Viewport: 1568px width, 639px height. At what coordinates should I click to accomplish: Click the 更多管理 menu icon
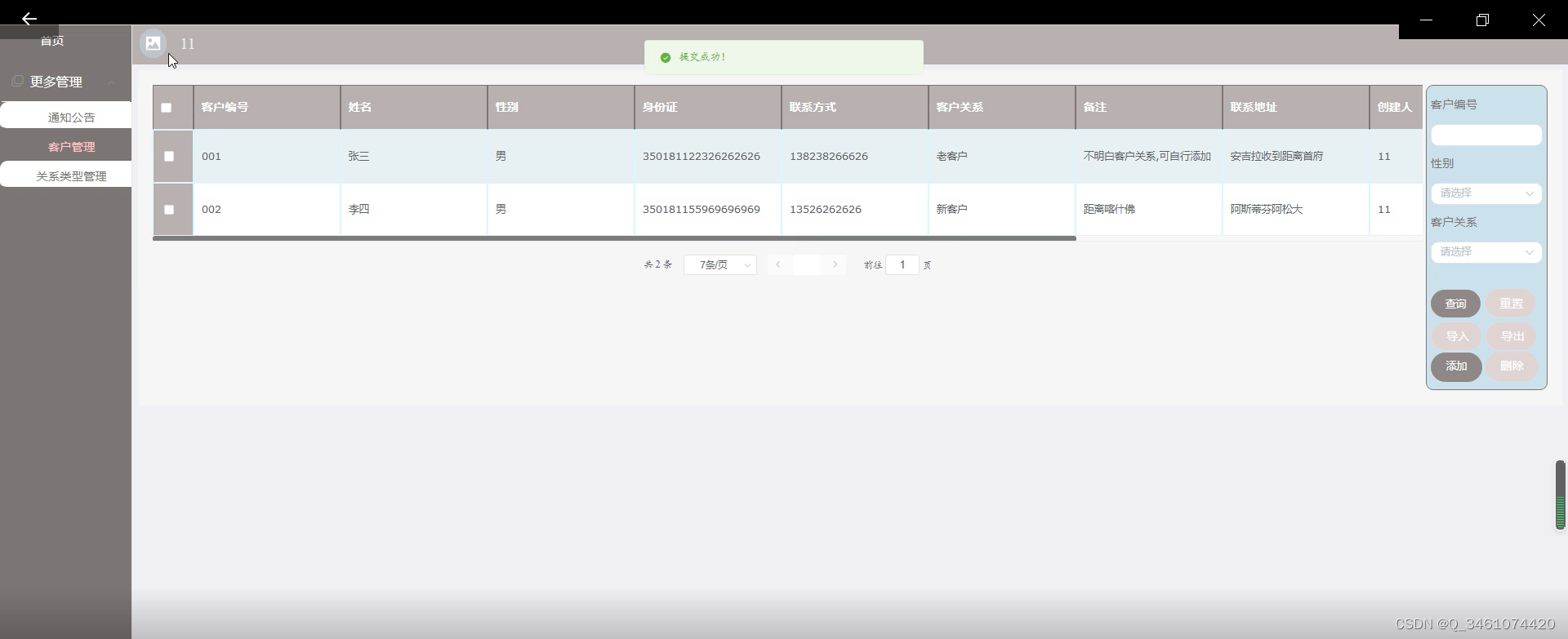pos(17,82)
